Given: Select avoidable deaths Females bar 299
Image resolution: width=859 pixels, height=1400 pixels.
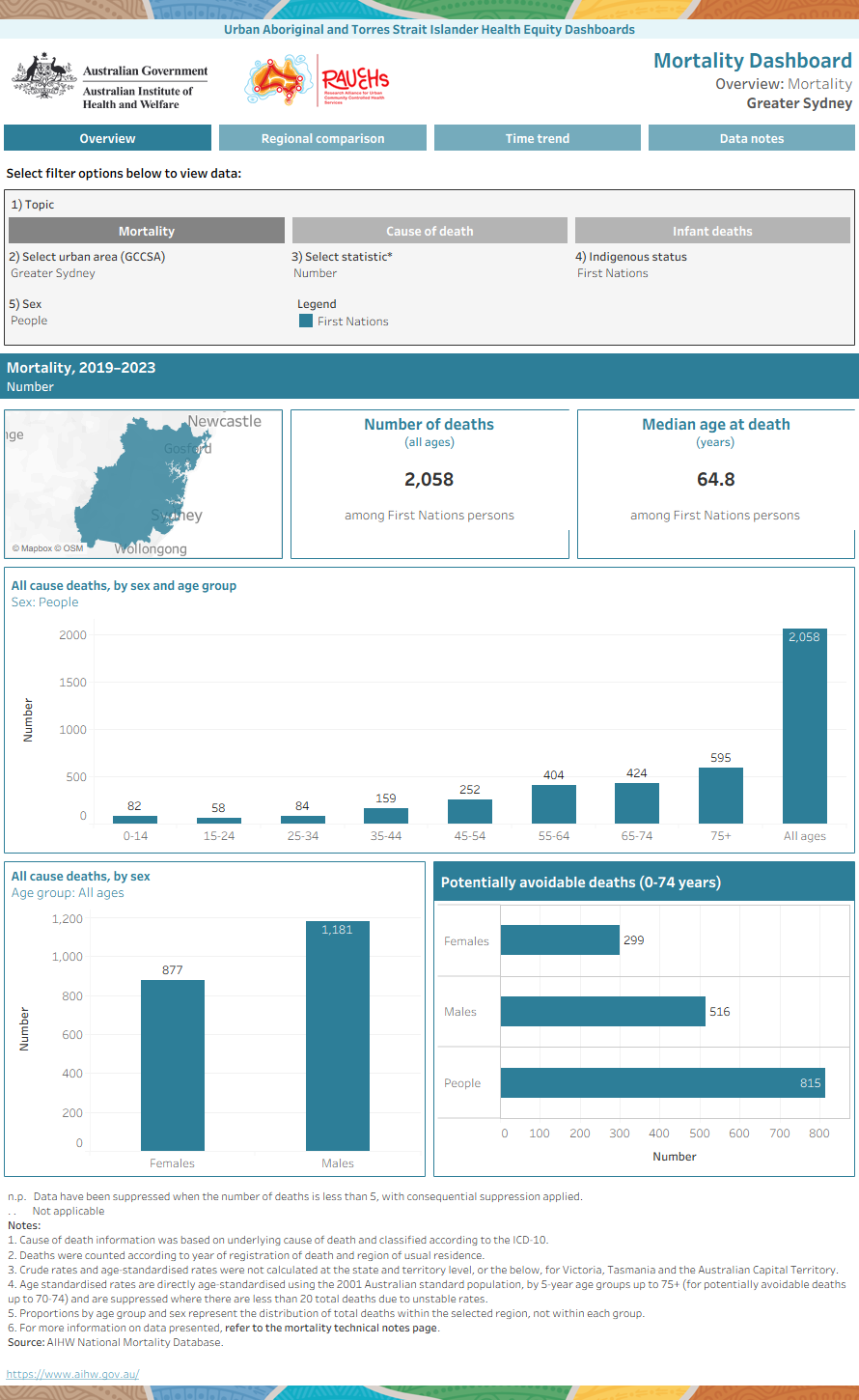Looking at the screenshot, I should click(x=560, y=940).
